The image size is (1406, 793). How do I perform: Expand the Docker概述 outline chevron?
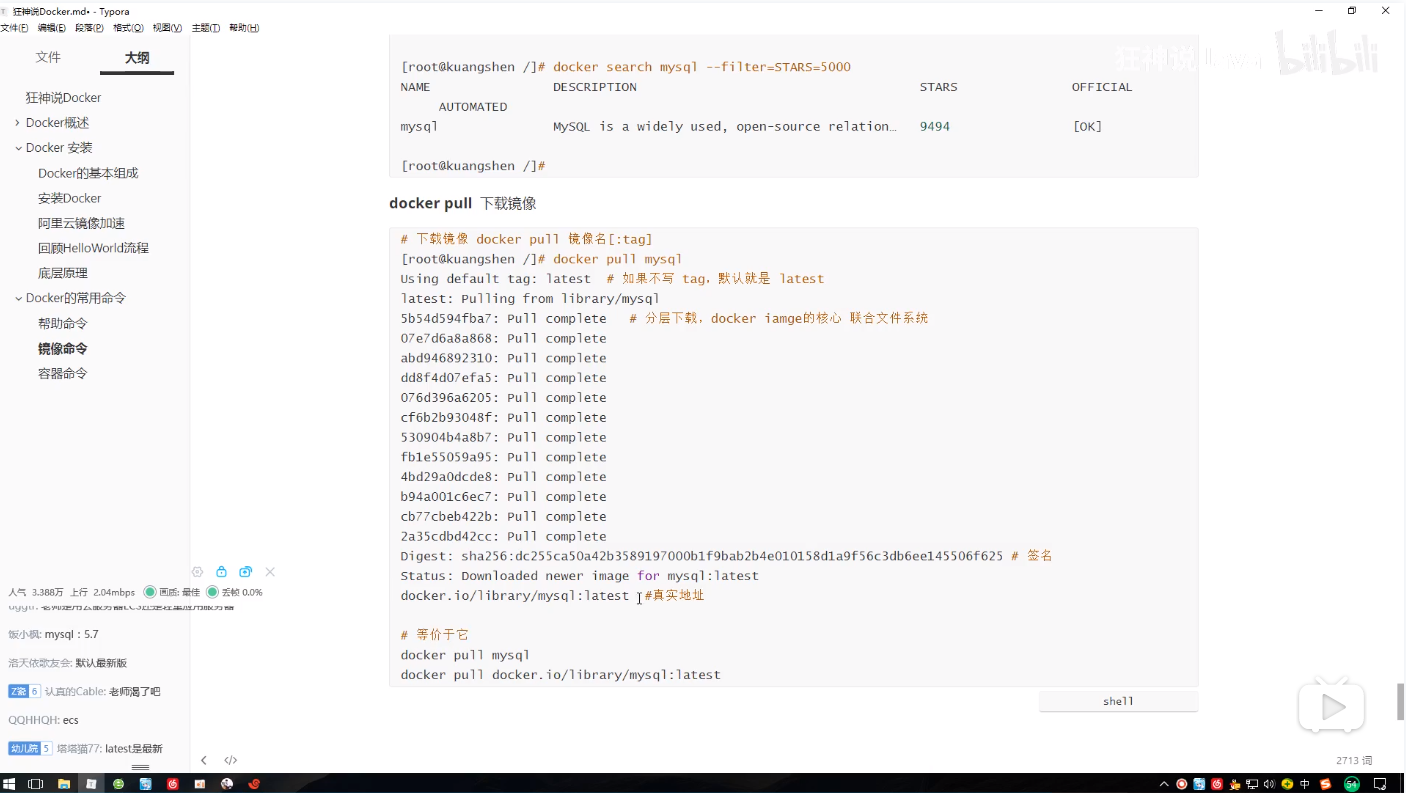click(17, 123)
